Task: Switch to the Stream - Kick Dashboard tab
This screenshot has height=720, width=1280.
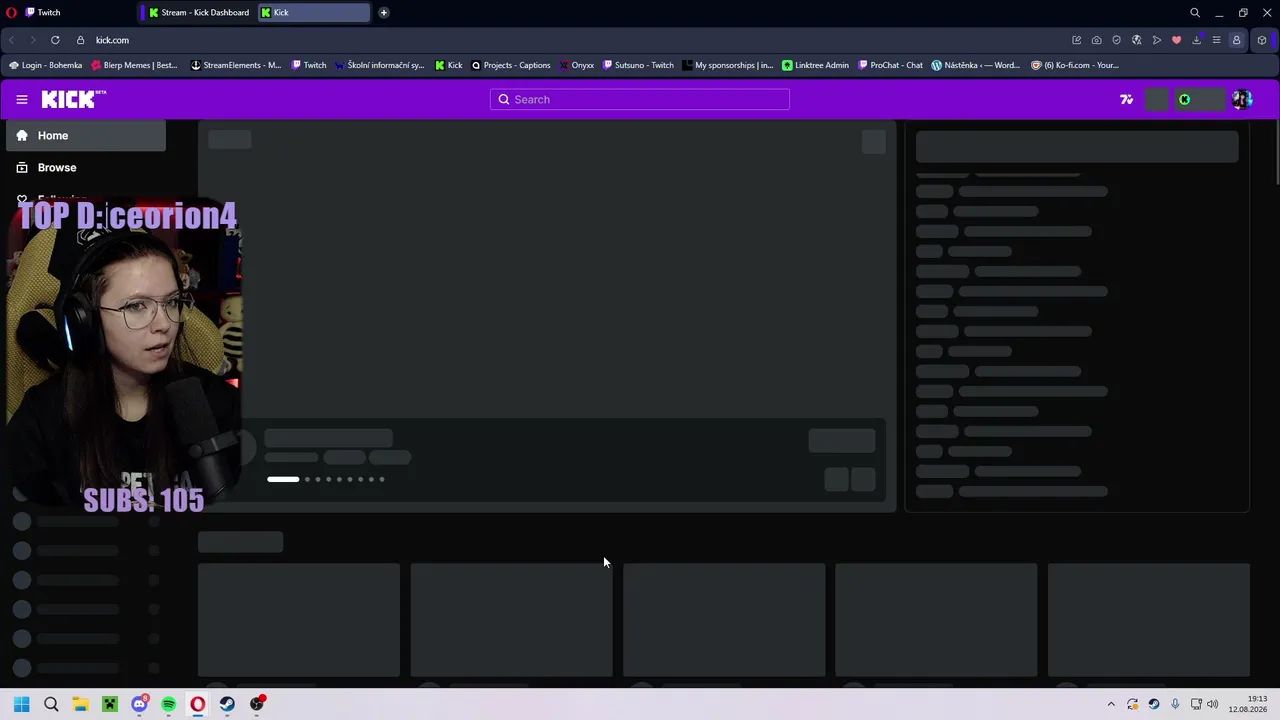Action: coord(199,13)
